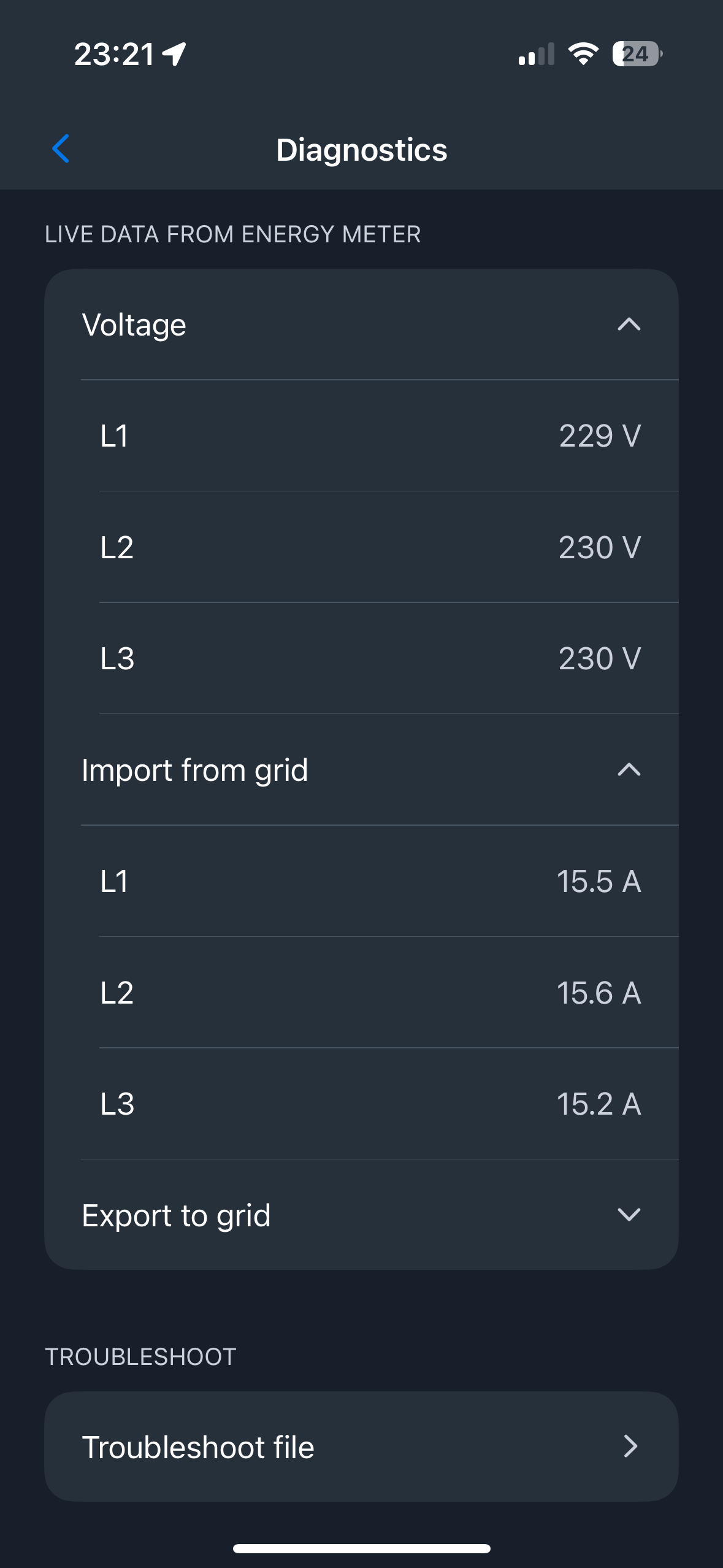Expand the Export to grid chevron
The height and width of the screenshot is (1568, 723).
tap(629, 1215)
